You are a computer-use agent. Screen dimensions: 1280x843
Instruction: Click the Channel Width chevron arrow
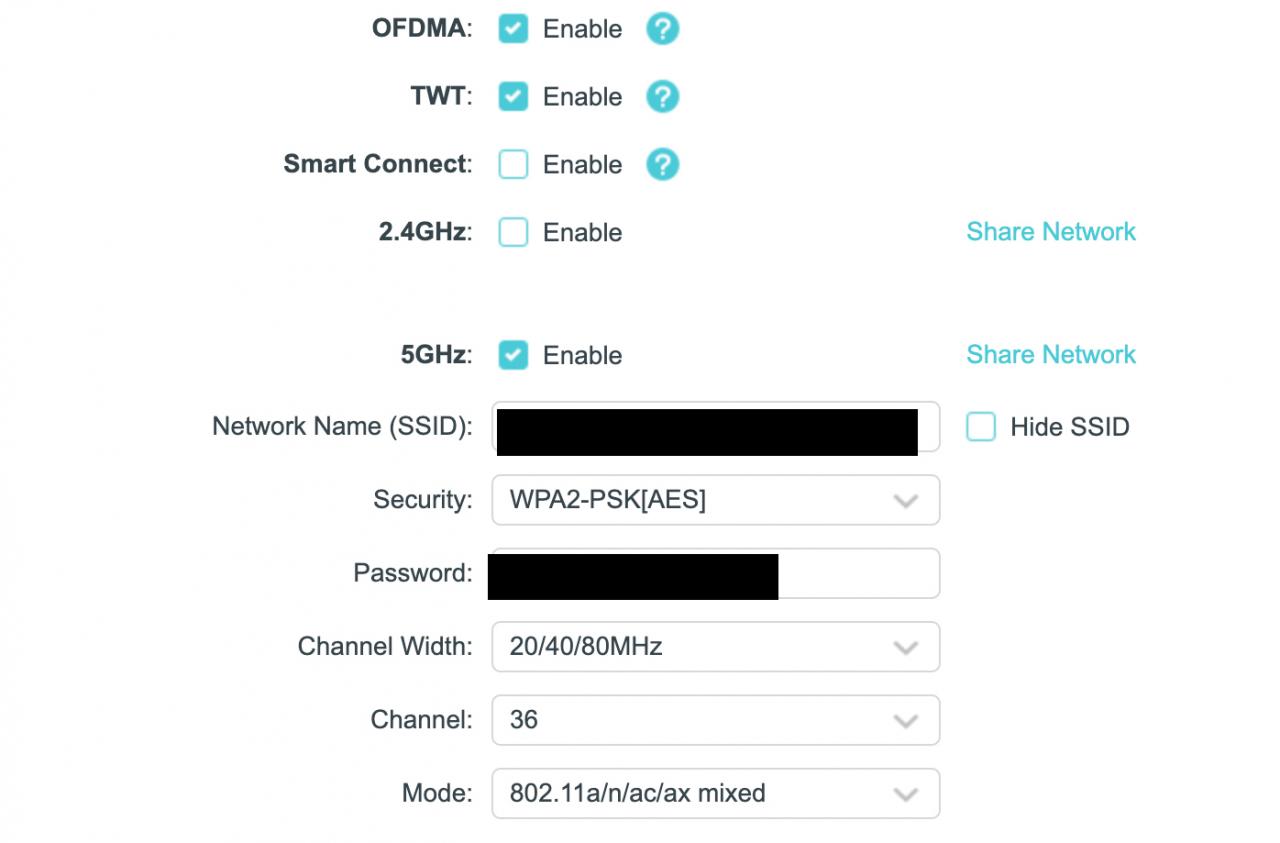(906, 648)
